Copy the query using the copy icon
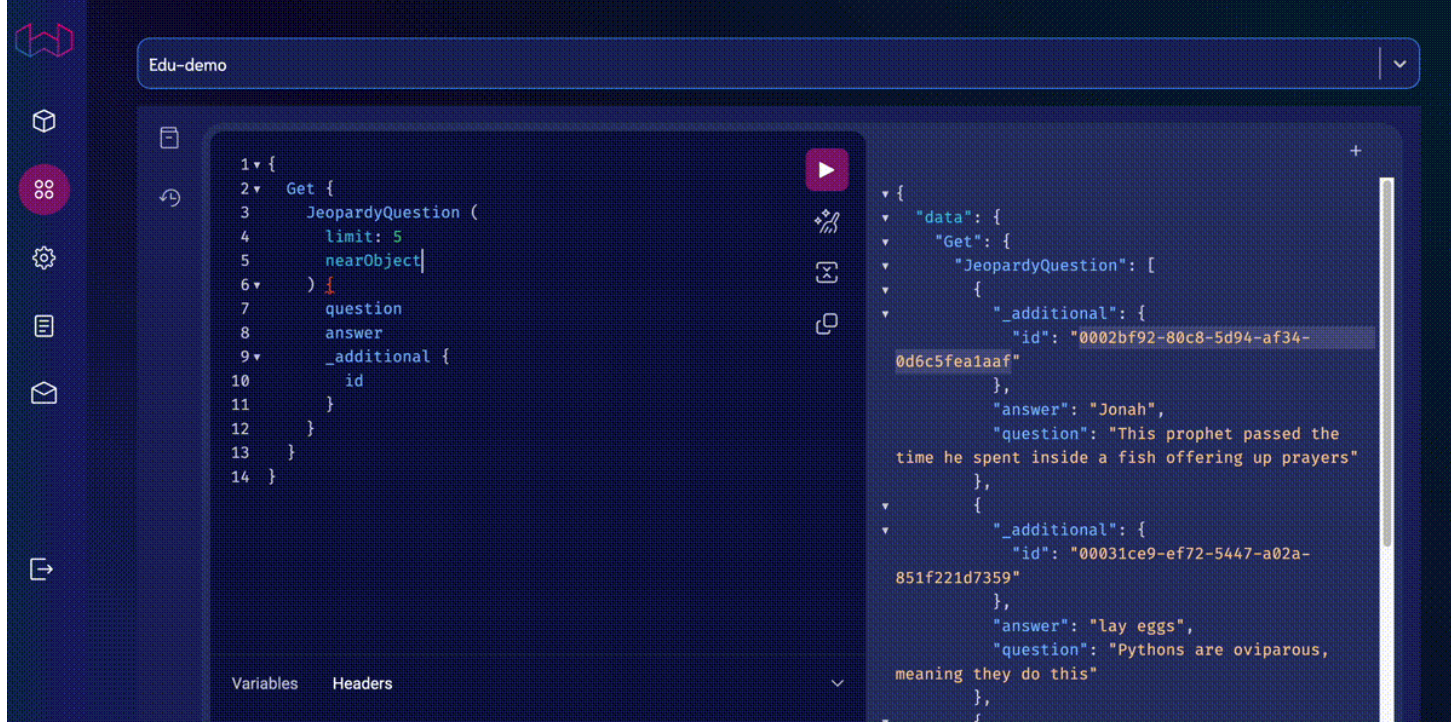The width and height of the screenshot is (1451, 726). pyautogui.click(x=827, y=324)
